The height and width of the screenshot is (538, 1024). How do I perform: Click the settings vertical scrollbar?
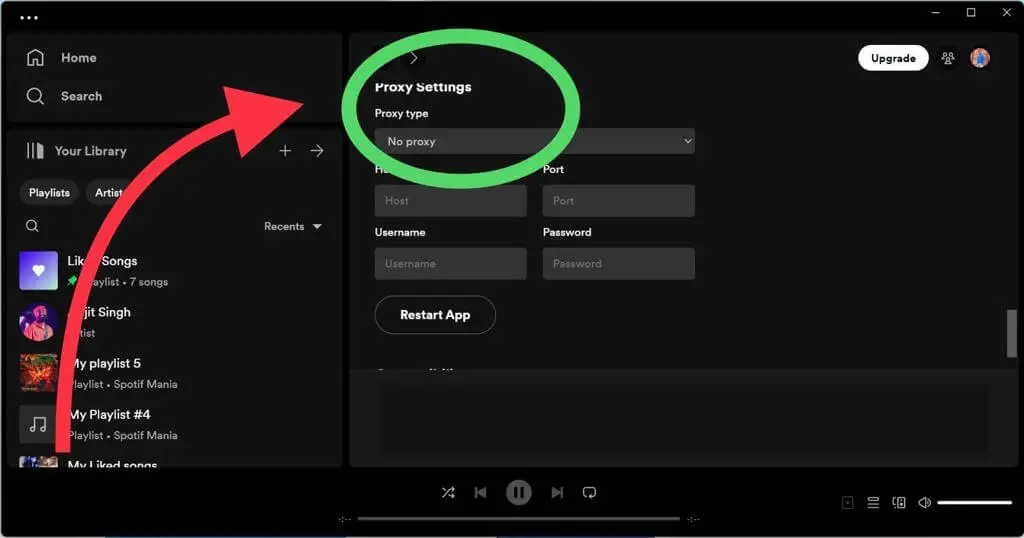click(x=1012, y=334)
